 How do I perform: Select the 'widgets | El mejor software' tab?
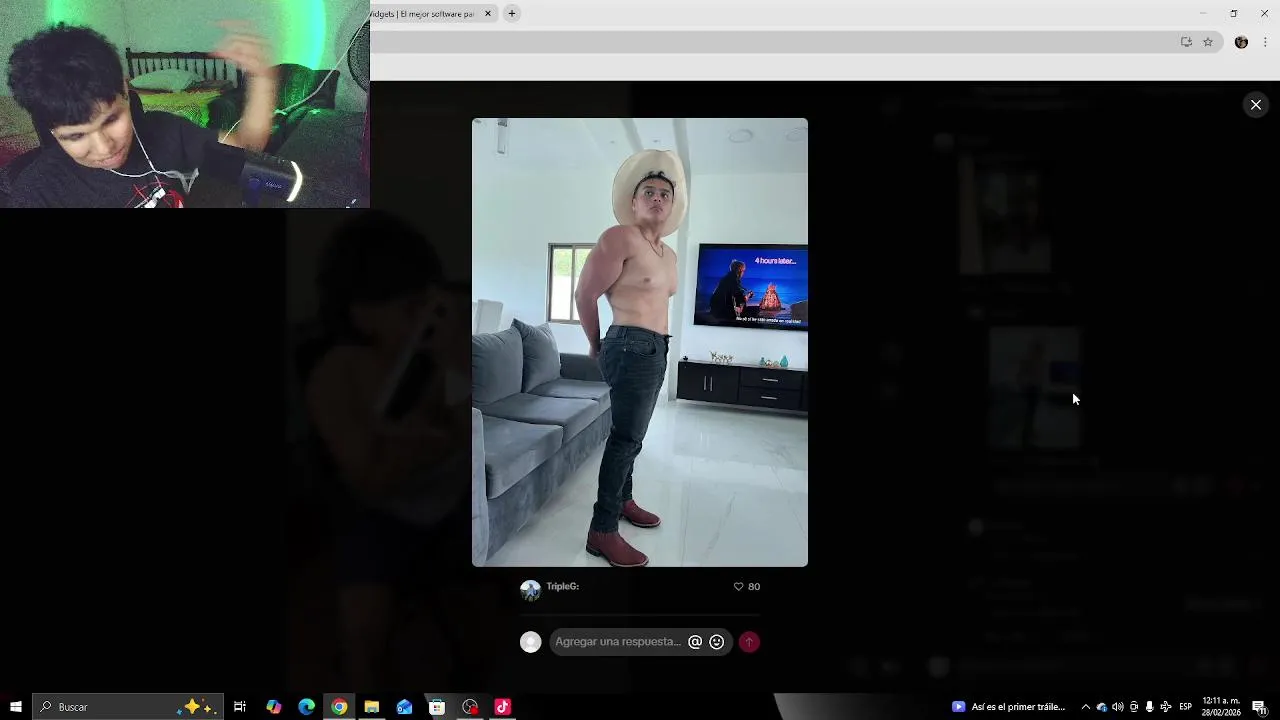click(x=422, y=14)
